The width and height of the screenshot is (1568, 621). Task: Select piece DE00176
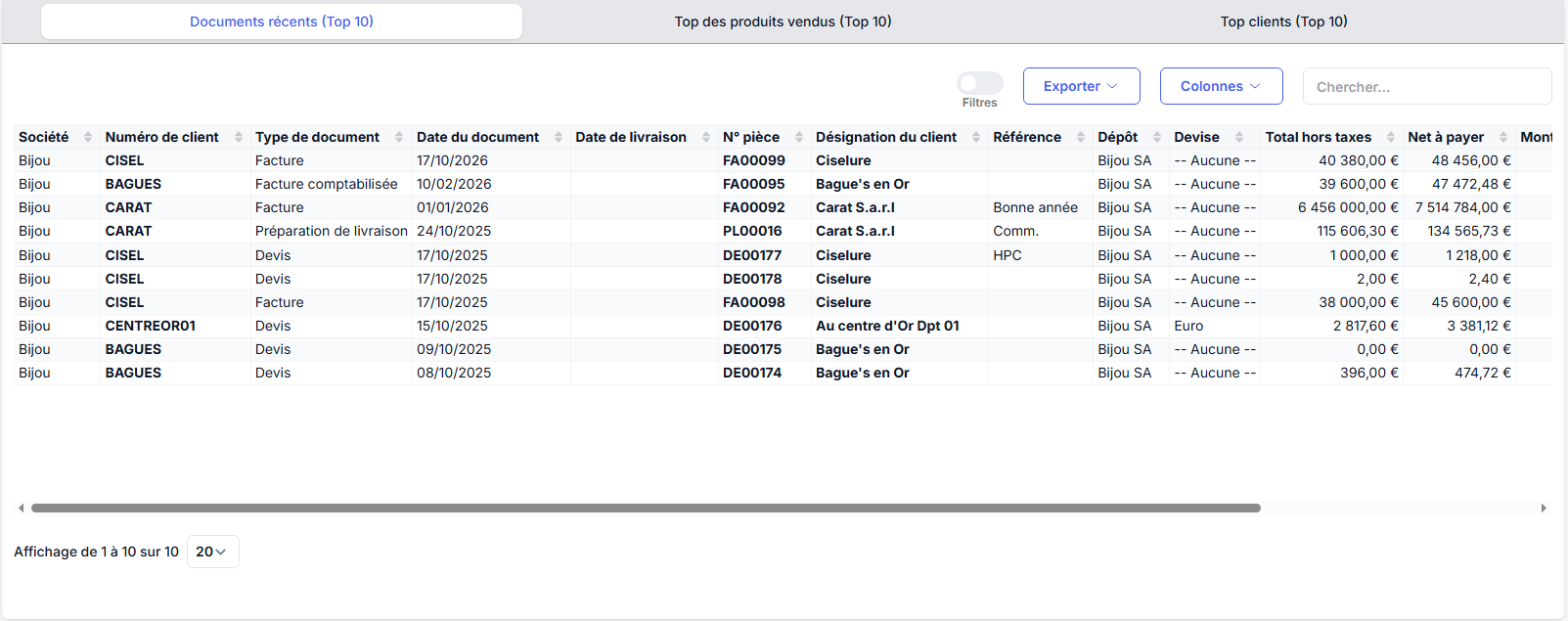click(752, 326)
